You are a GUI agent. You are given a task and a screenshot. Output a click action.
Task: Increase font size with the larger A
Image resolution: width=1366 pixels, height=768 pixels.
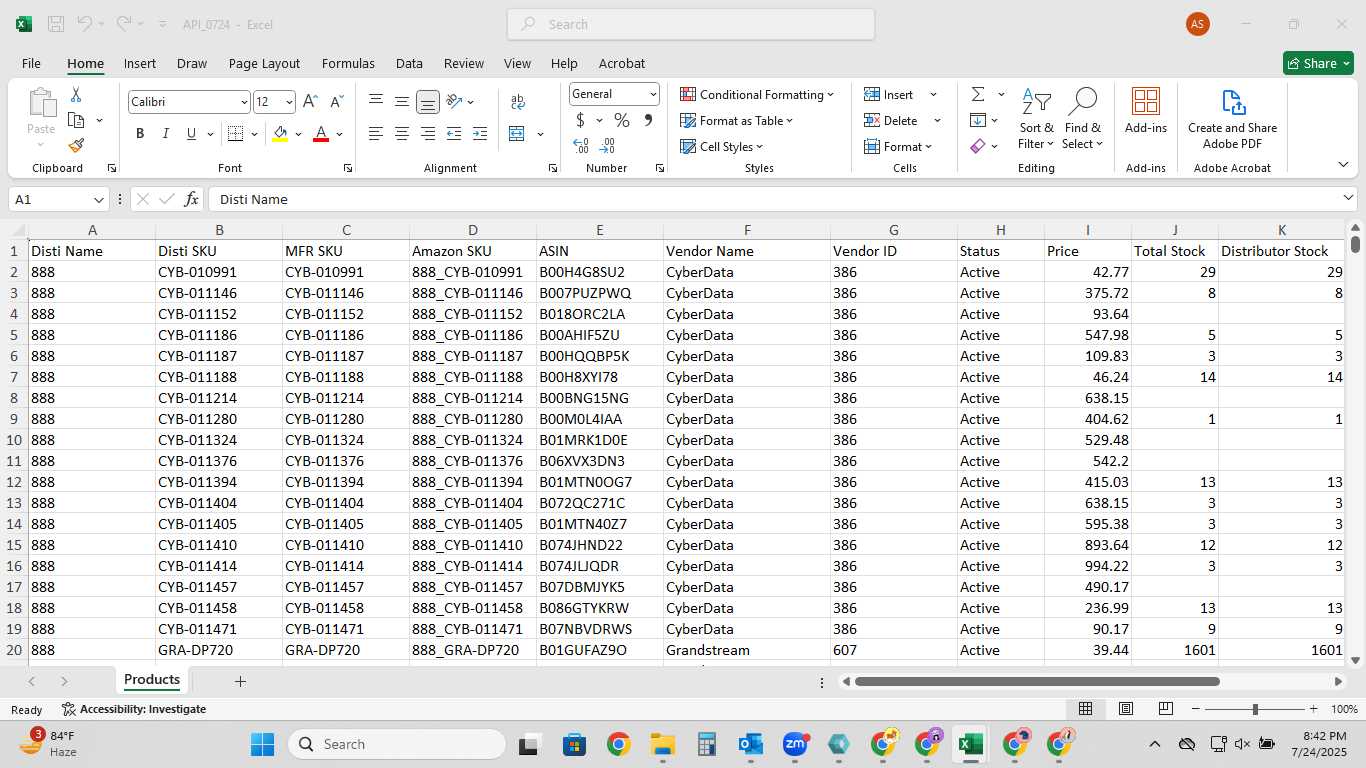tap(310, 102)
